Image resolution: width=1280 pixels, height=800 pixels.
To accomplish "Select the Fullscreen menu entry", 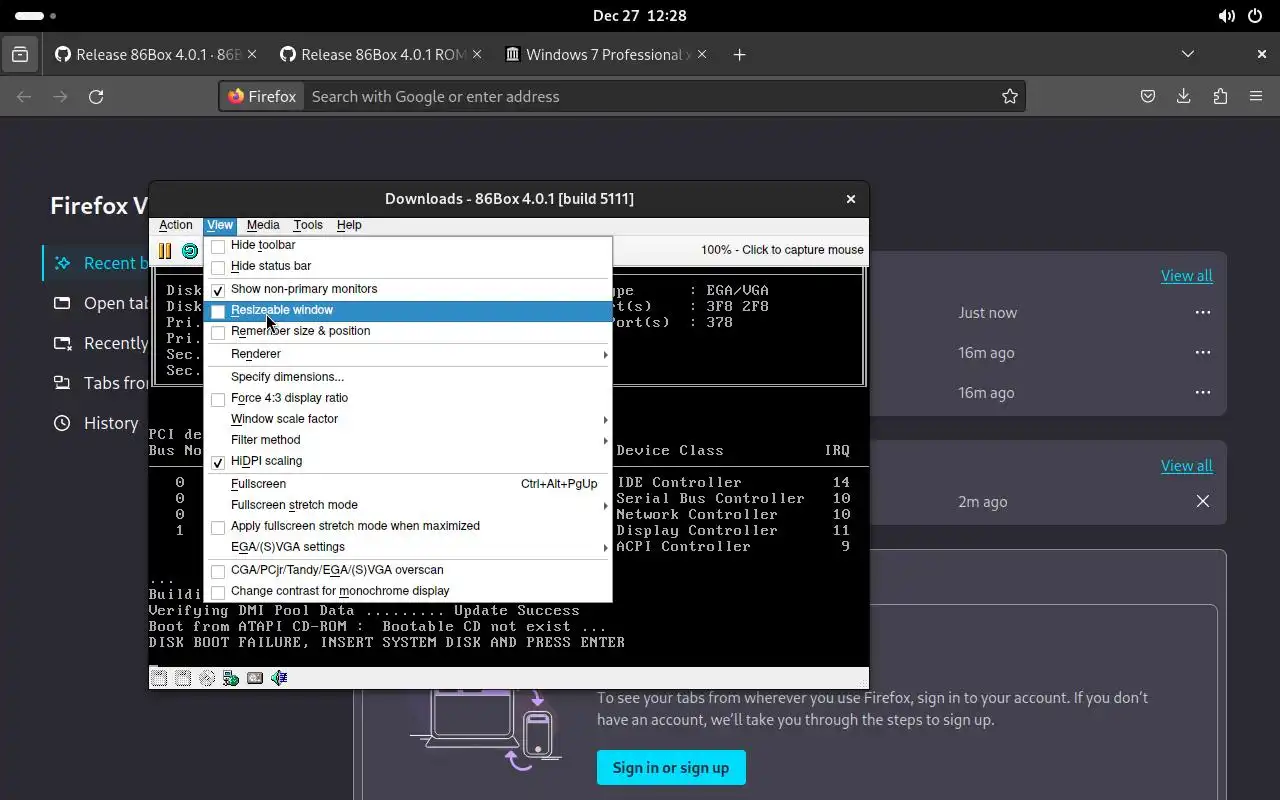I will point(408,484).
